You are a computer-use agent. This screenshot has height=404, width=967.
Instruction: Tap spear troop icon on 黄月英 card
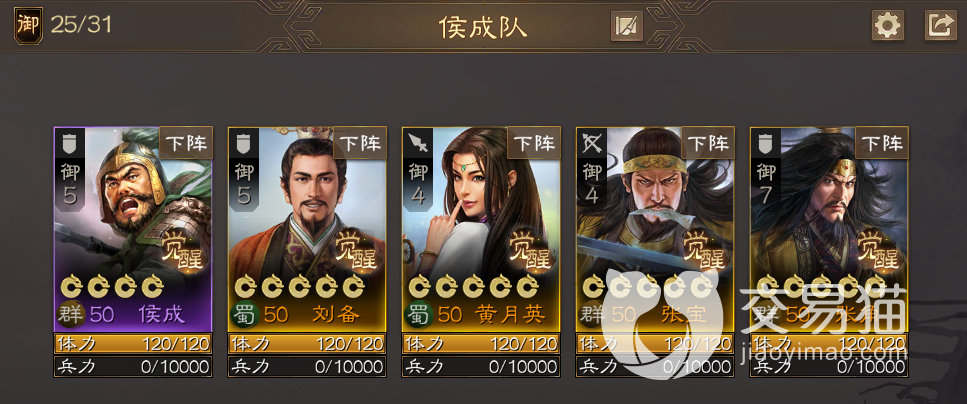[x=418, y=142]
